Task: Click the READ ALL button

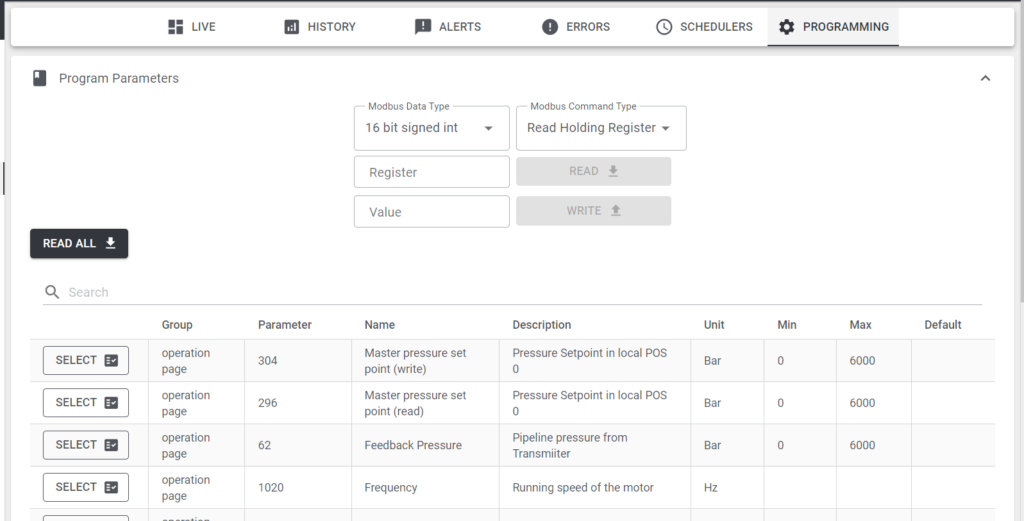Action: point(79,244)
